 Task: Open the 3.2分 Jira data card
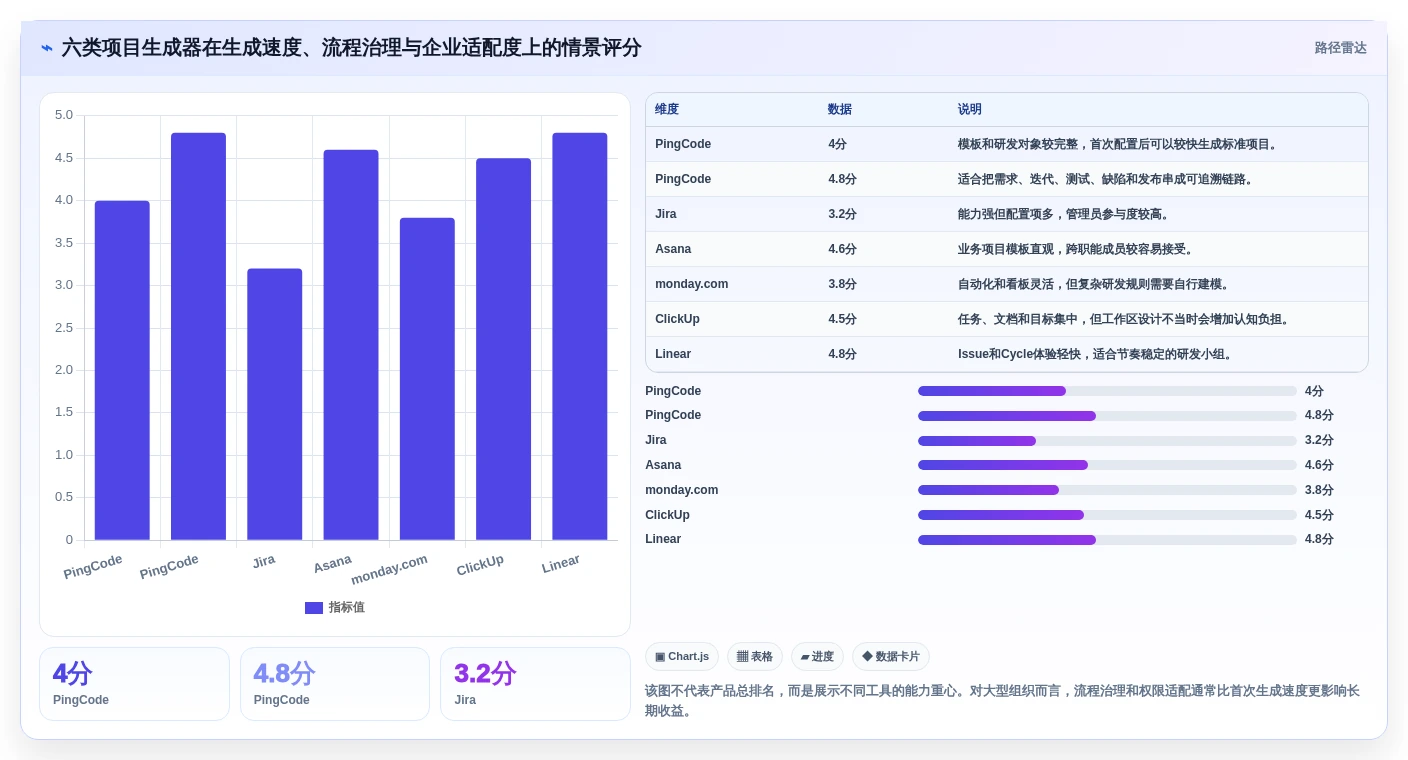point(535,684)
